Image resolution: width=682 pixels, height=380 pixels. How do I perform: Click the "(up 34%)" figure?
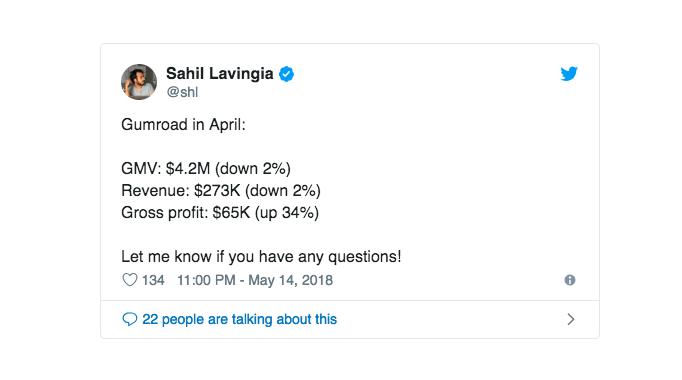click(x=287, y=213)
